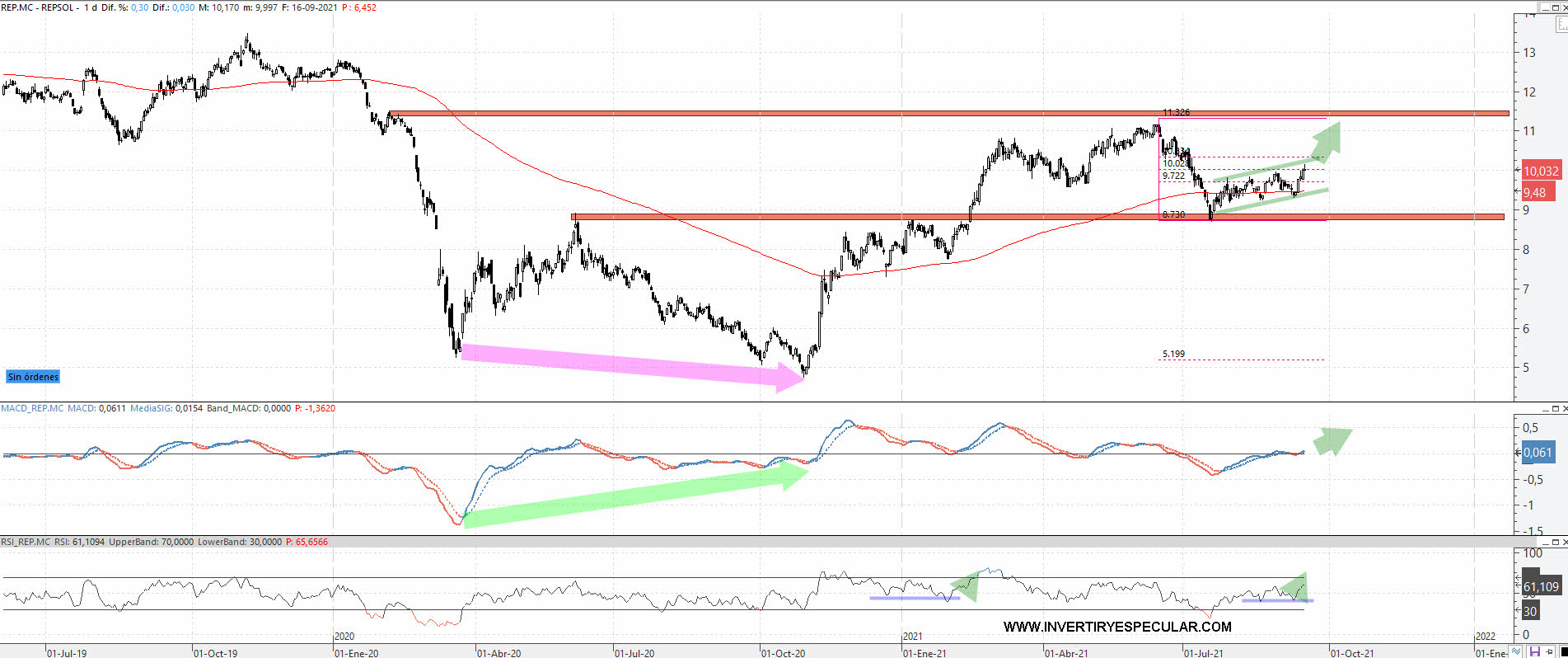Close the RSI indicator panel
Viewport: 1568px width, 658px height.
point(1563,543)
